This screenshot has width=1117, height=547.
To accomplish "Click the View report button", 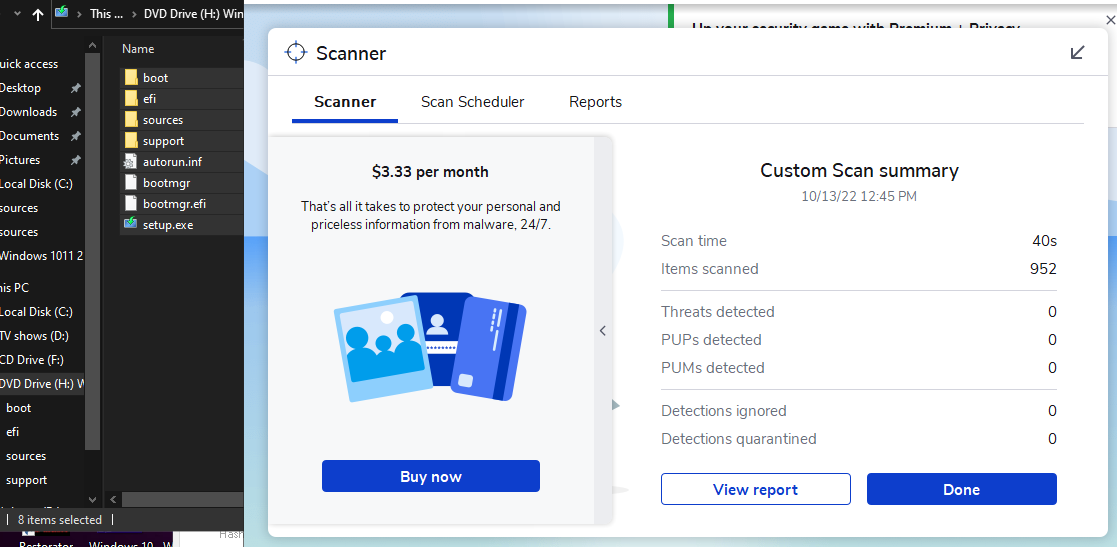I will coord(755,489).
